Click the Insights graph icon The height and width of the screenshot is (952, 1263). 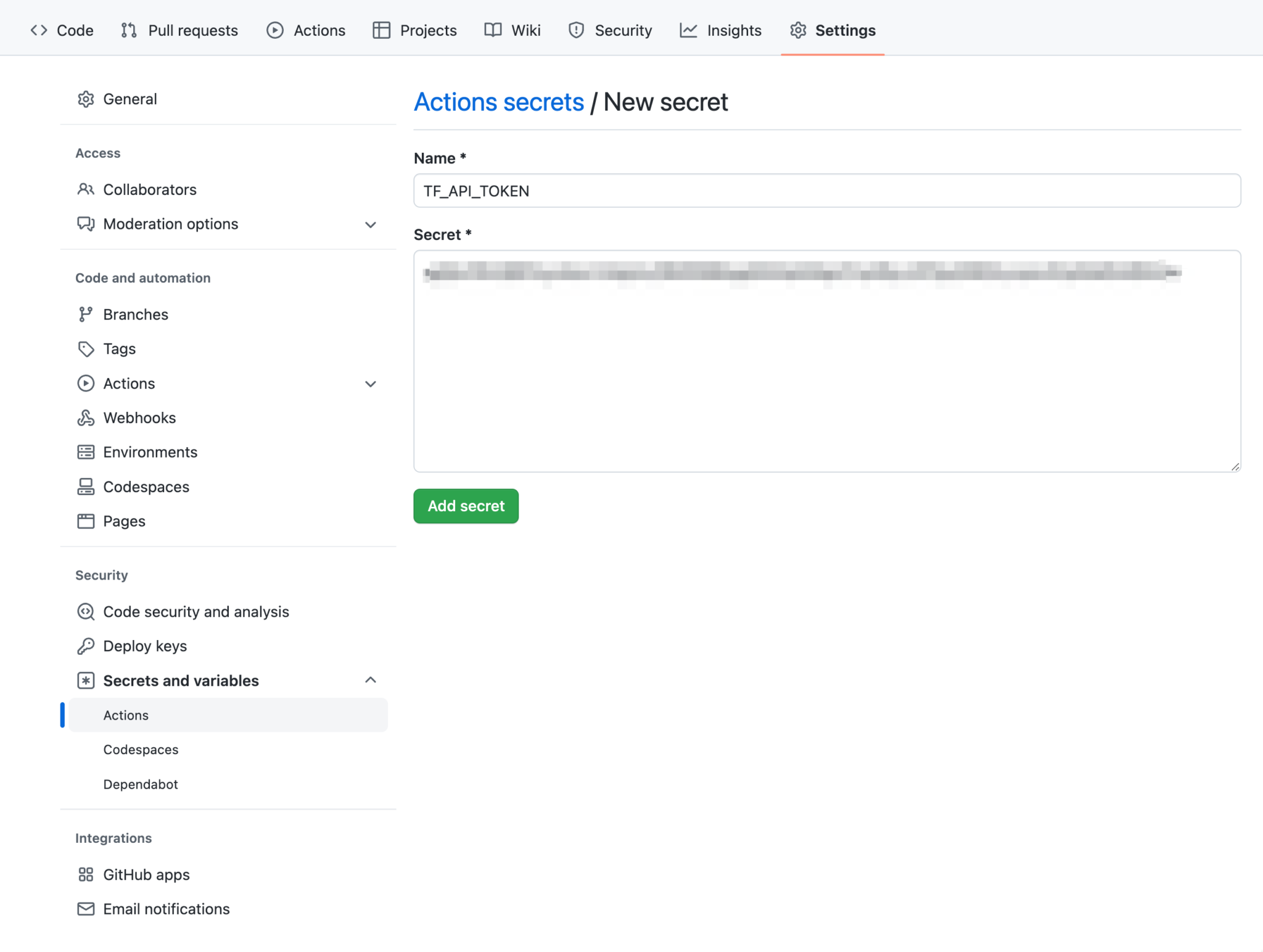[689, 30]
